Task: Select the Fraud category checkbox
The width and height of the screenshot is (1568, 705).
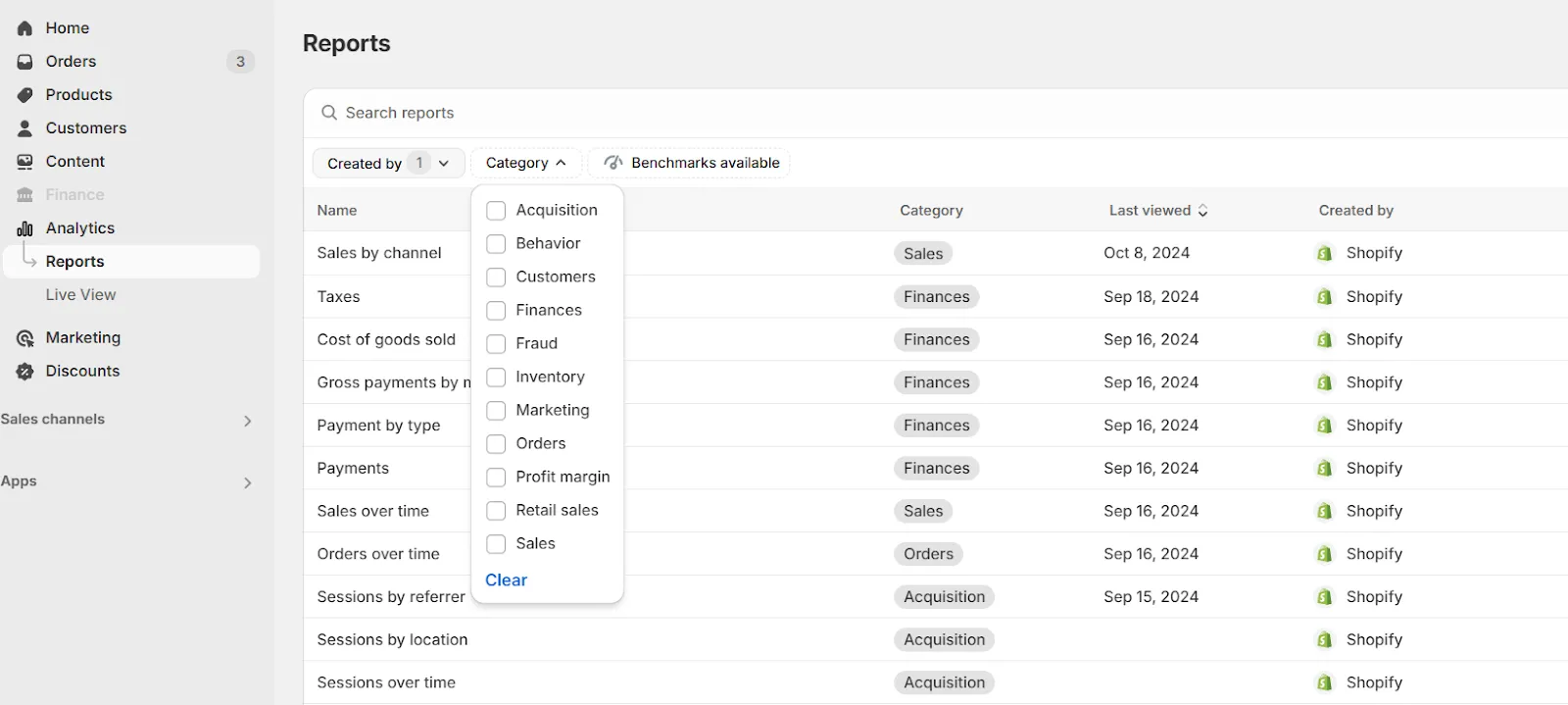Action: pos(496,344)
